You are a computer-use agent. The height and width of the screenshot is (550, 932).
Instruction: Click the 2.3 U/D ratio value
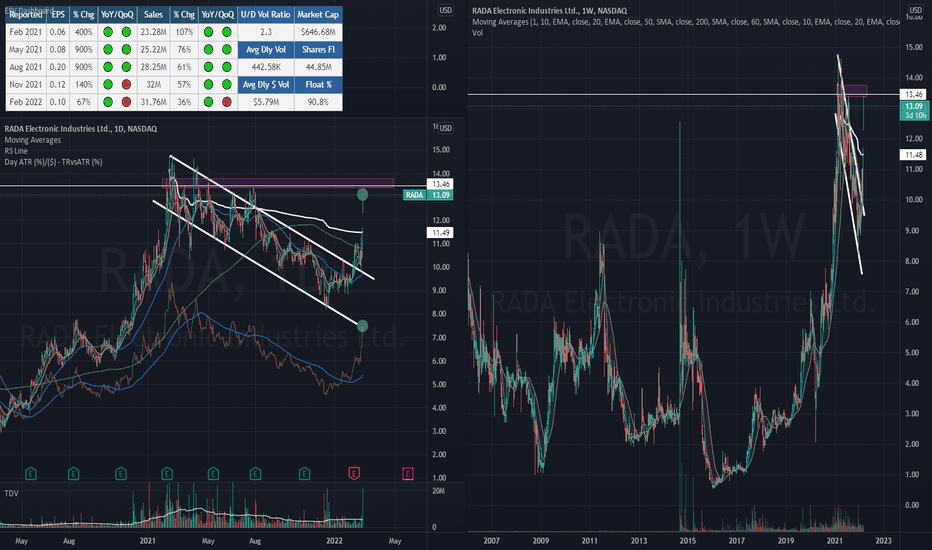tap(266, 32)
